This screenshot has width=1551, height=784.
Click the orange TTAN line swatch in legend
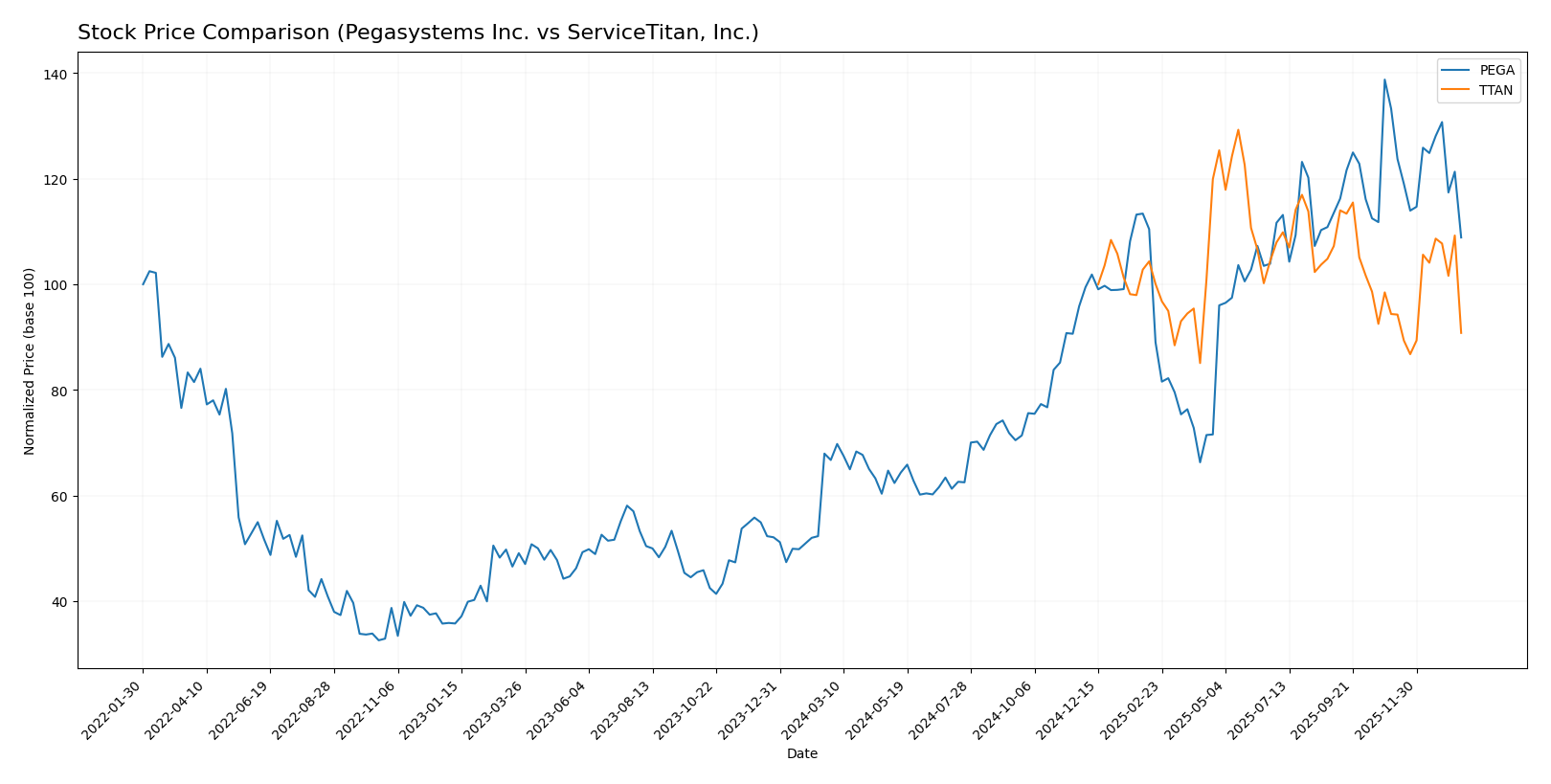(1457, 91)
